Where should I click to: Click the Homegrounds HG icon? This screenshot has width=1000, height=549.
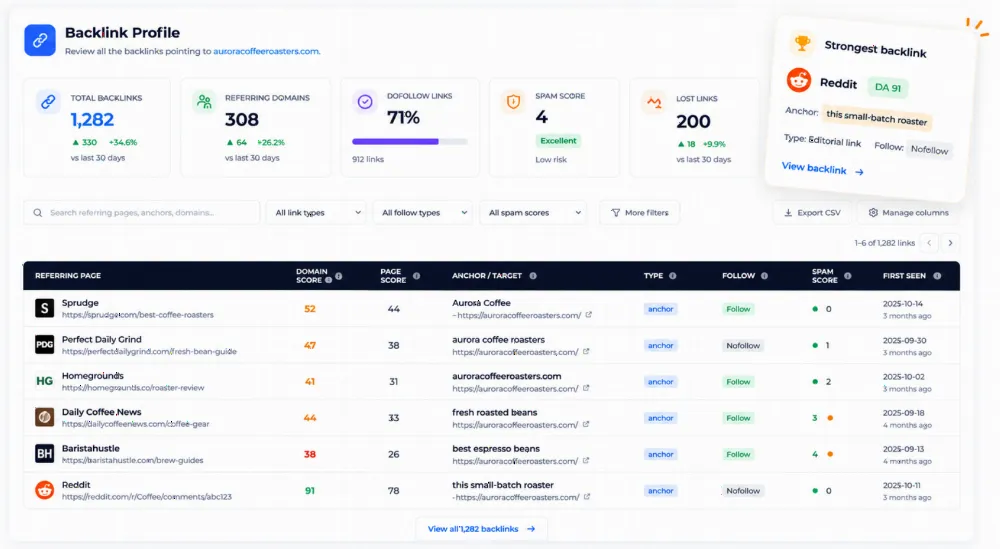click(44, 381)
